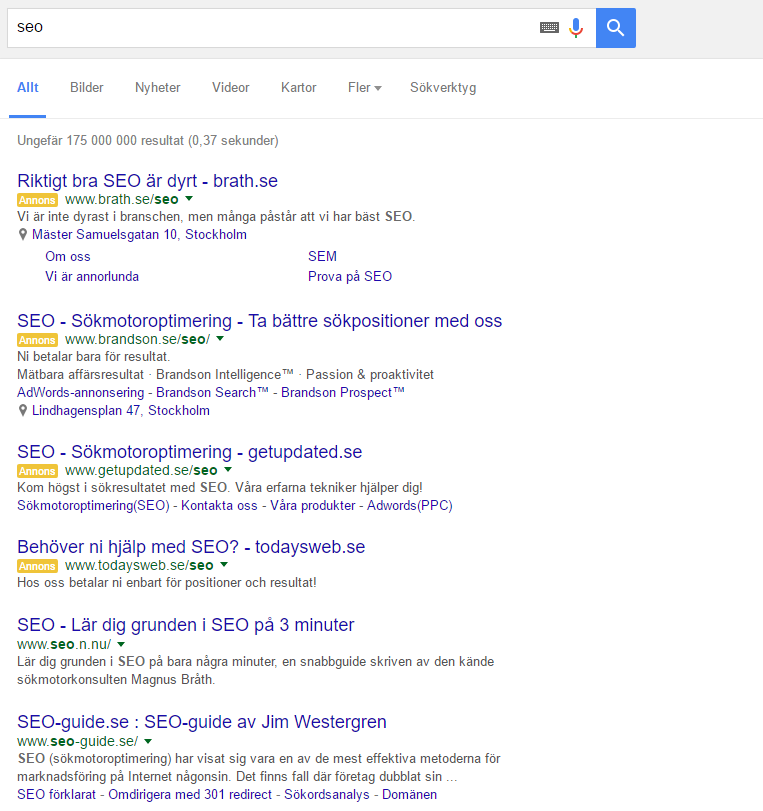The image size is (763, 811).
Task: Switch to the Nyheter tab
Action: (x=158, y=88)
